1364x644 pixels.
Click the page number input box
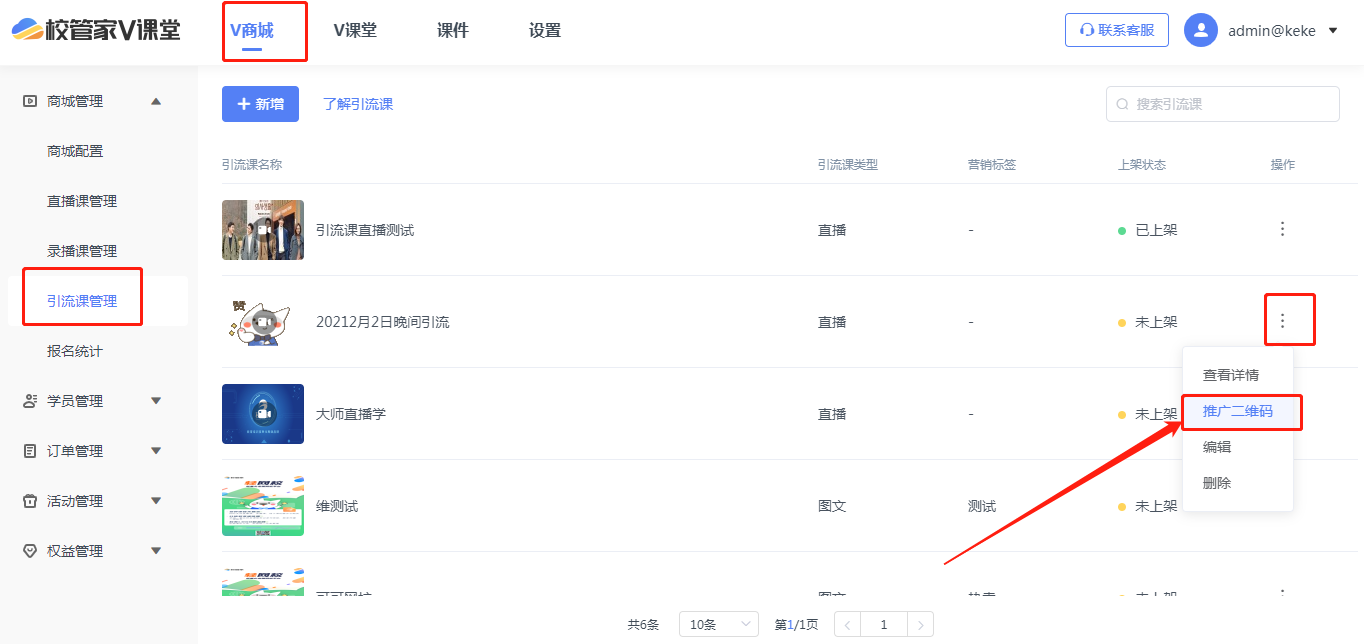click(x=884, y=624)
